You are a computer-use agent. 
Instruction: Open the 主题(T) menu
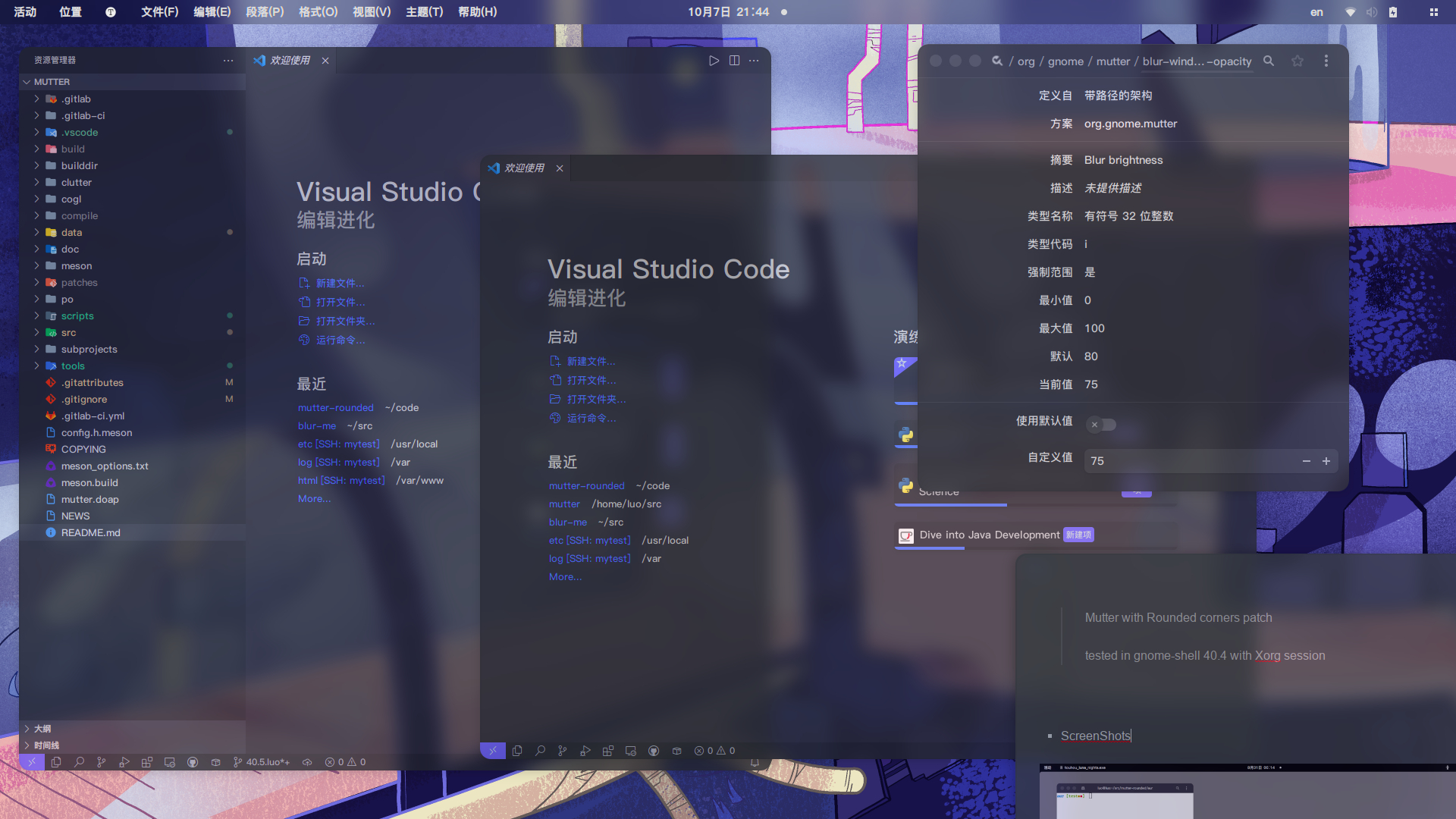[424, 12]
